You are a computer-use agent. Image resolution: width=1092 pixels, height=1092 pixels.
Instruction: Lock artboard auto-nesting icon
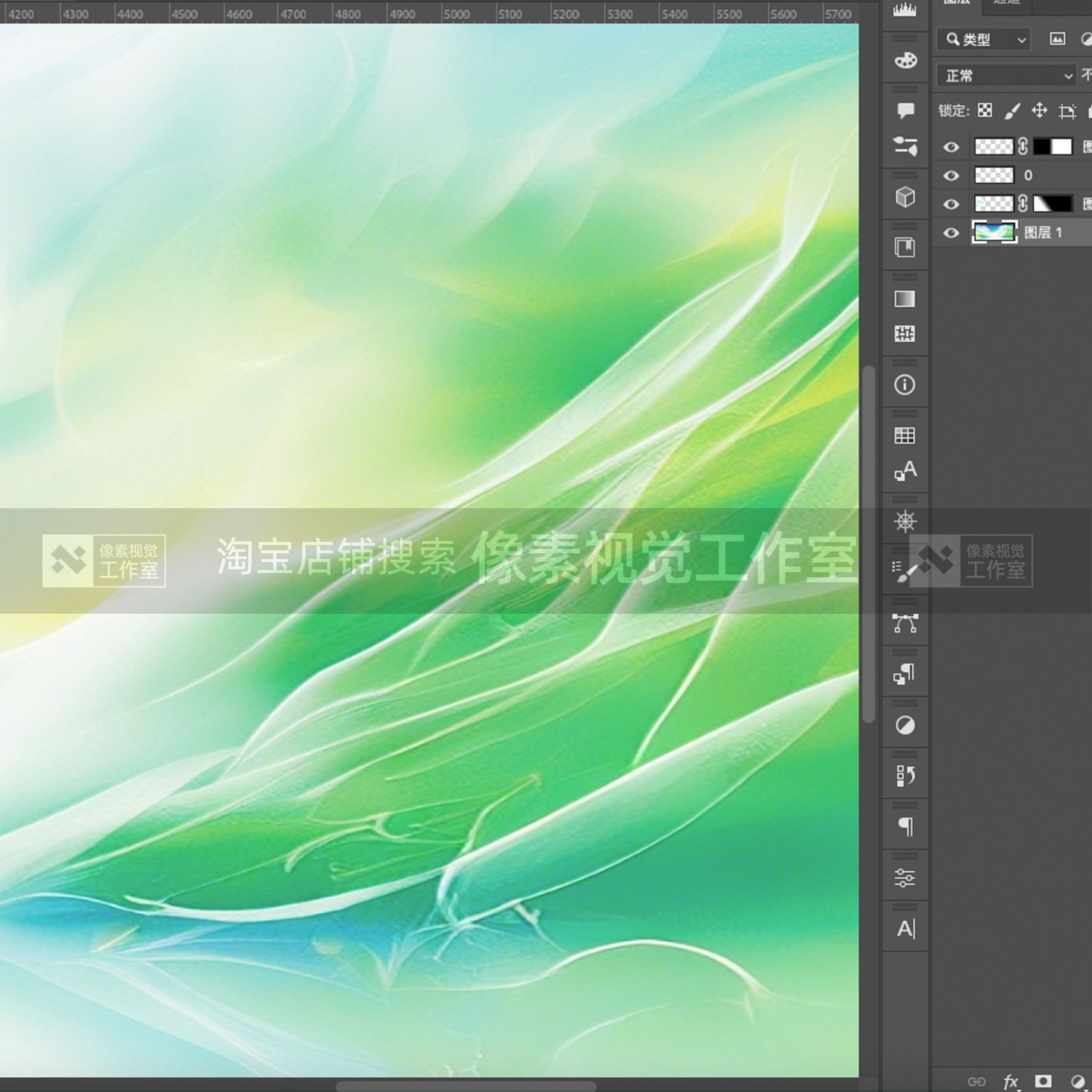(x=1067, y=111)
